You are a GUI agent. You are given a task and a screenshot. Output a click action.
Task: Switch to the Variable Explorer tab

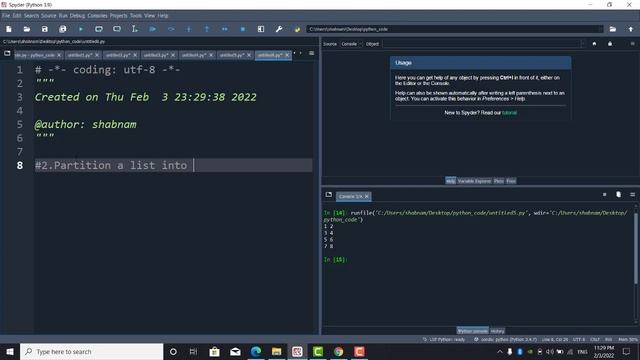tap(474, 181)
